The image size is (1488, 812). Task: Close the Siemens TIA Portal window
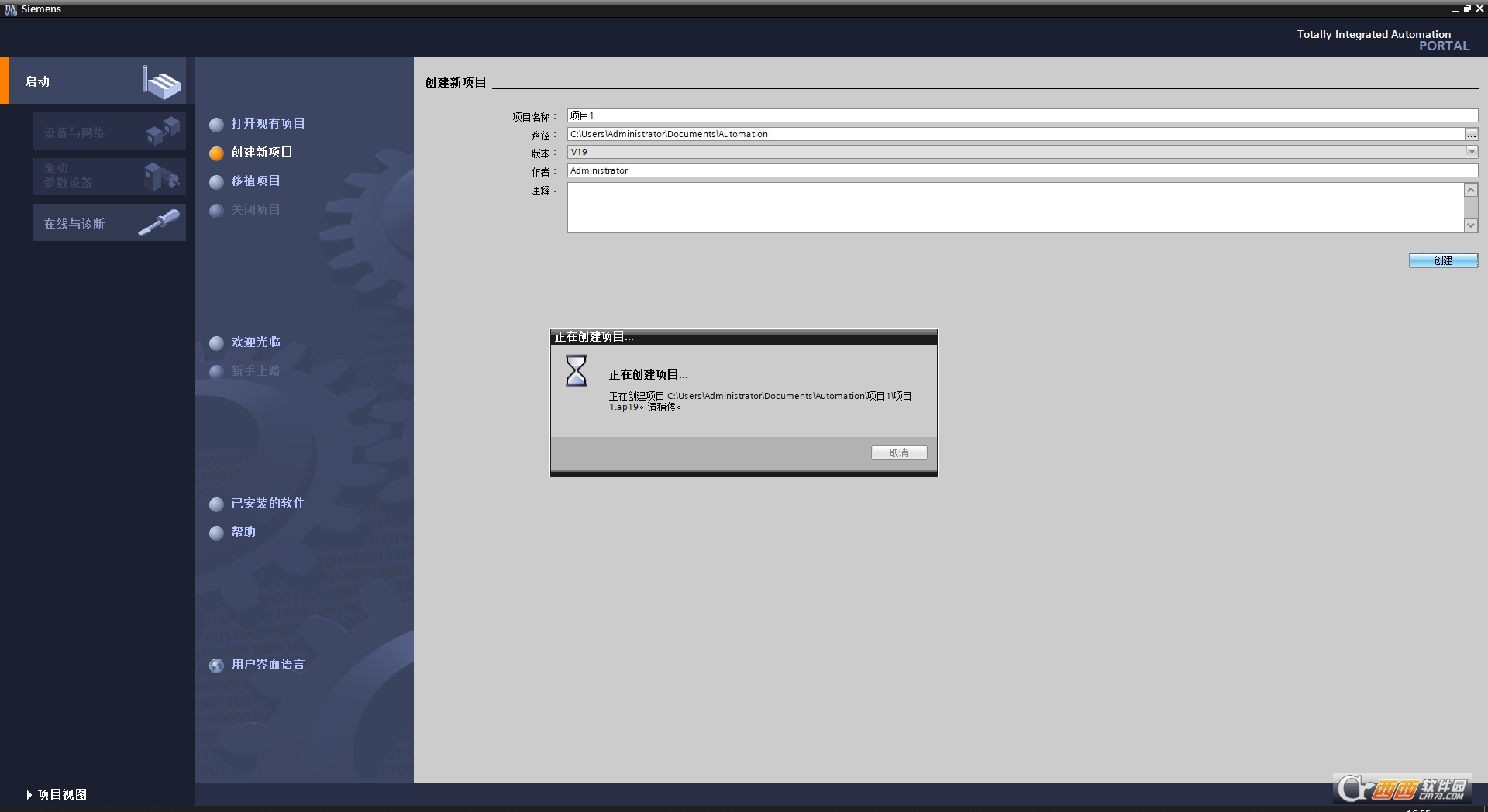[x=1479, y=9]
